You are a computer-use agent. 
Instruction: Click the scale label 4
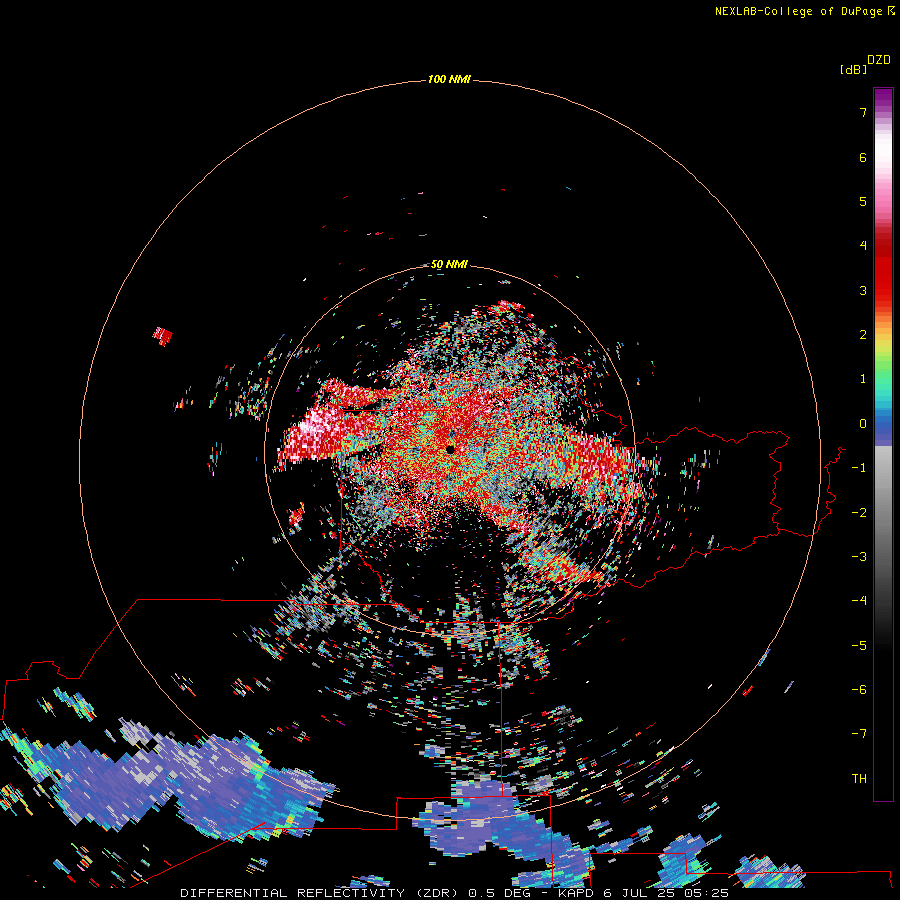pyautogui.click(x=863, y=246)
